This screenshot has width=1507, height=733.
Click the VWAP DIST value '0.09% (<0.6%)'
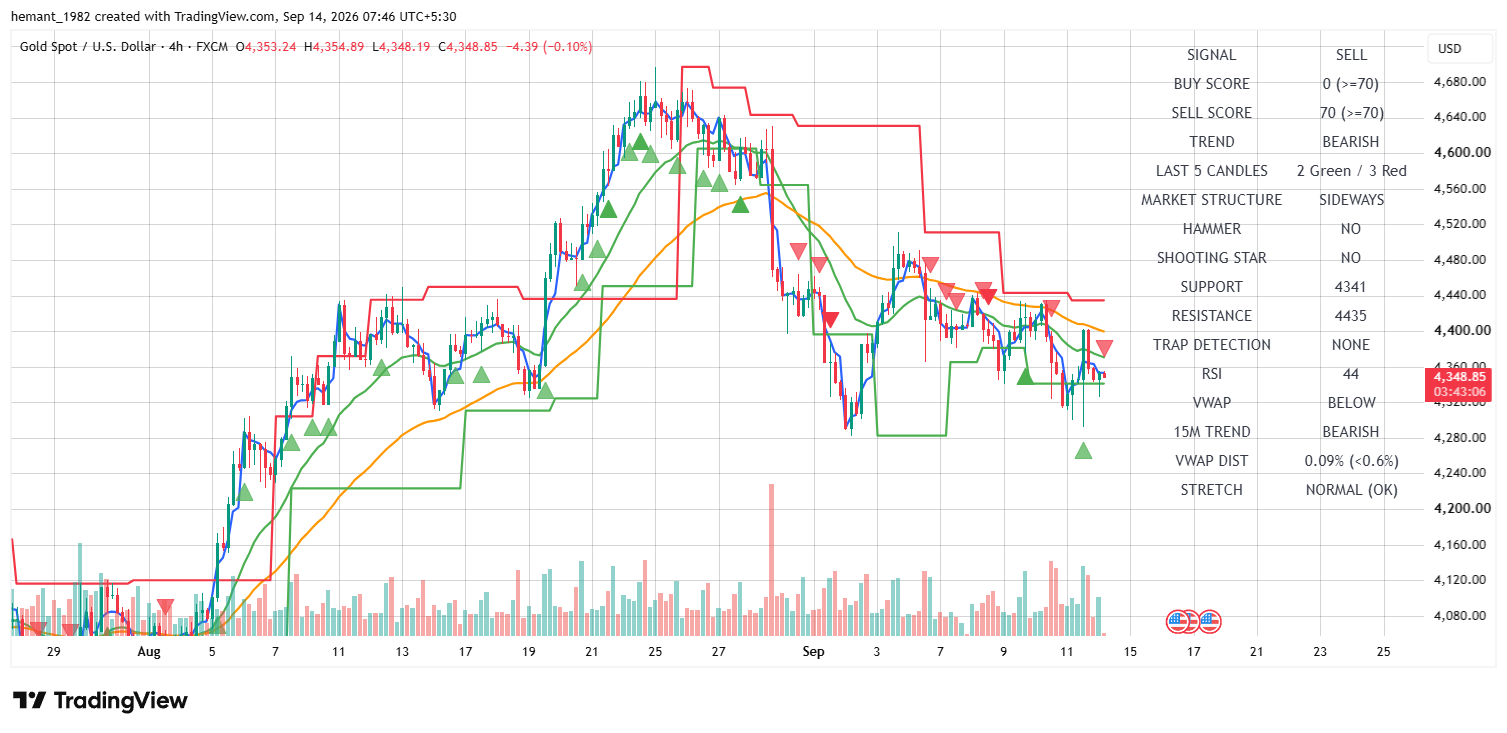(x=1351, y=461)
